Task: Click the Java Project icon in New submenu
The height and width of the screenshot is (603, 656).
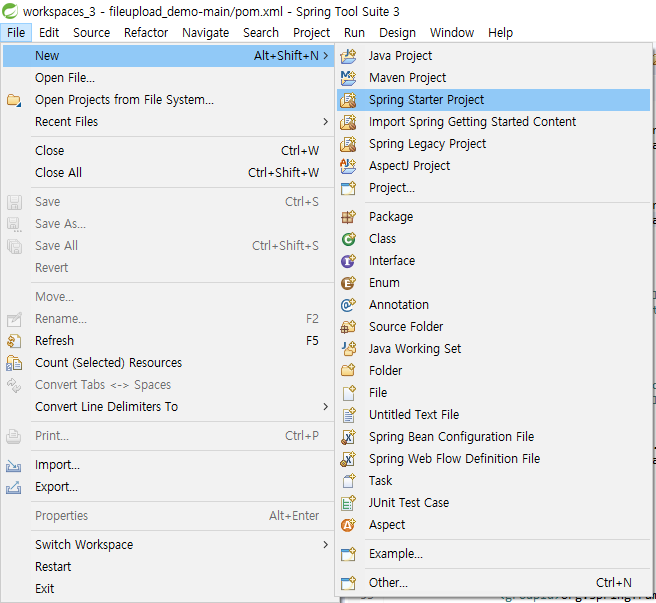Action: pos(348,56)
